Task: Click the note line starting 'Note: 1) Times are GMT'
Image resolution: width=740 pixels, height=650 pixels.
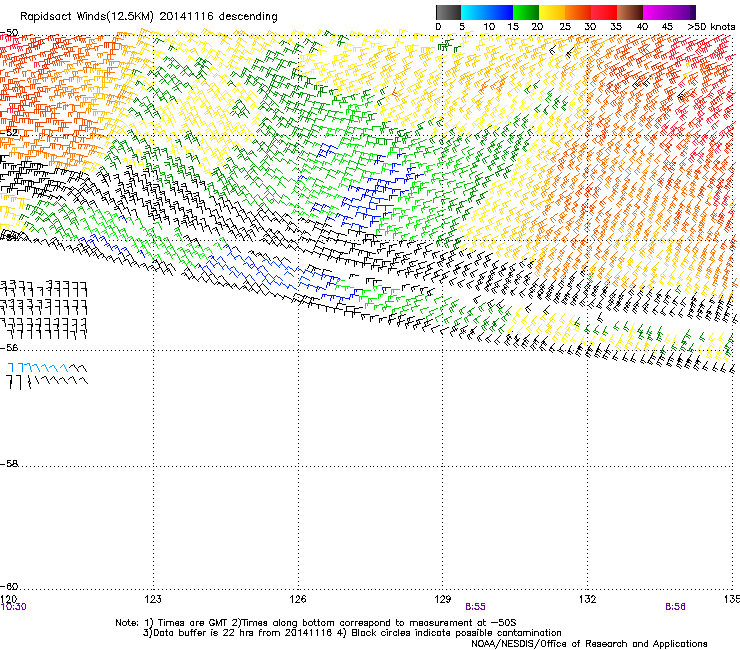Action: tap(316, 623)
